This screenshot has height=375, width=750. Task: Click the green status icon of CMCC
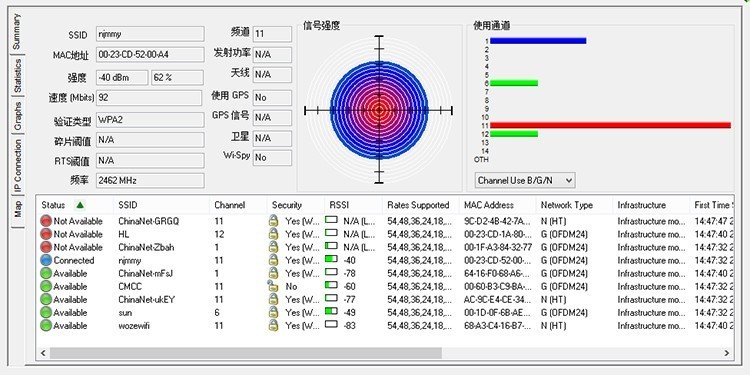(46, 286)
